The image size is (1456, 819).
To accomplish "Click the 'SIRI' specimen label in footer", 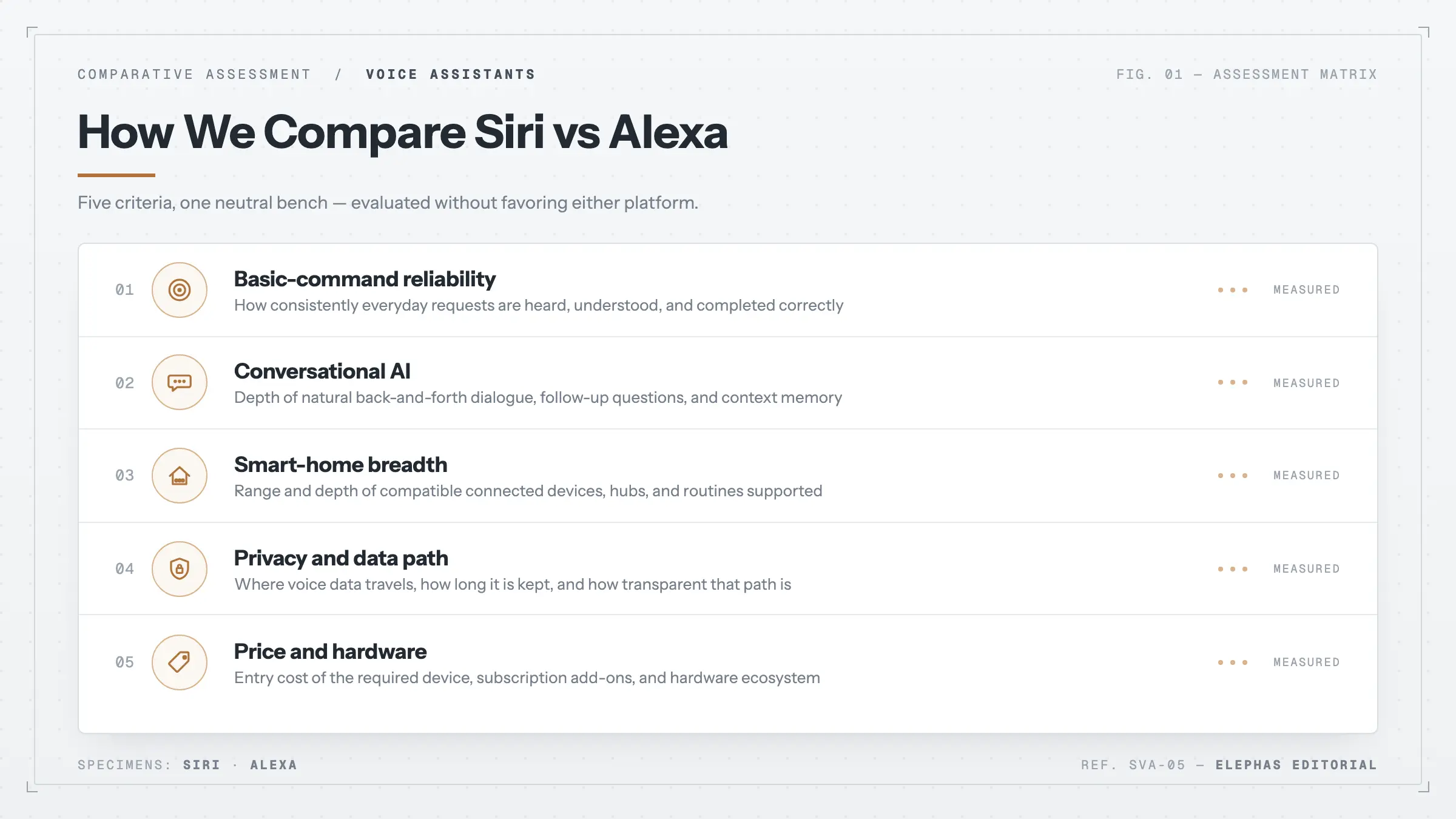I will click(x=202, y=765).
